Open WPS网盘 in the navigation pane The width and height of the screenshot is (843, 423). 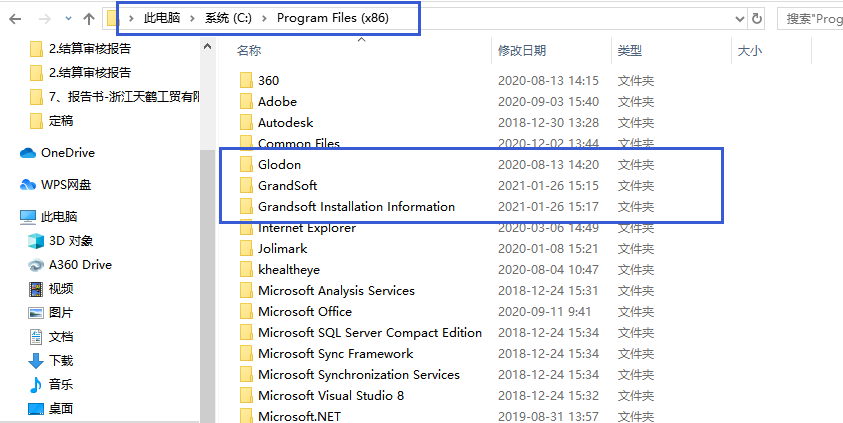pos(55,185)
